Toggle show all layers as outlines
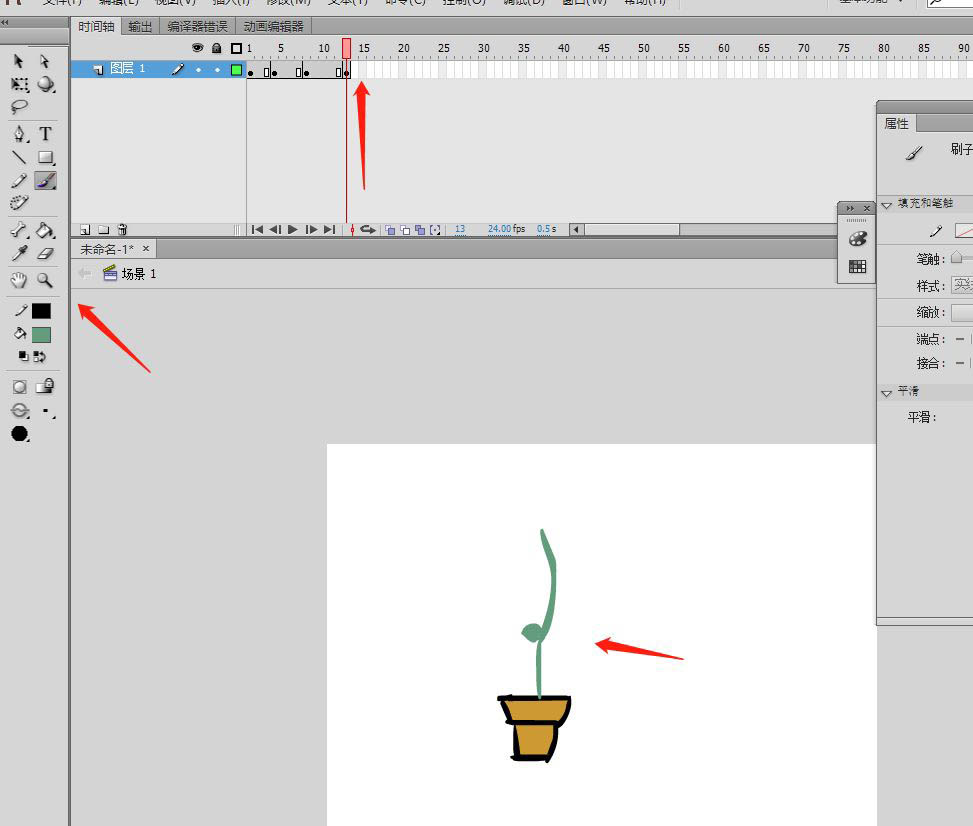 [236, 48]
